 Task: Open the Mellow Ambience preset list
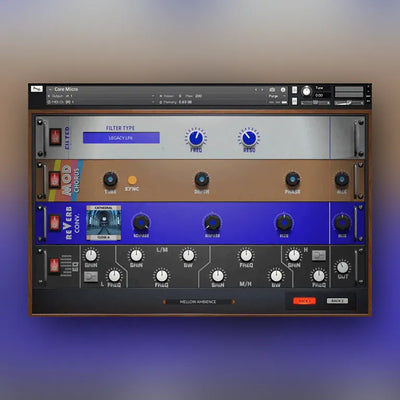(x=198, y=302)
